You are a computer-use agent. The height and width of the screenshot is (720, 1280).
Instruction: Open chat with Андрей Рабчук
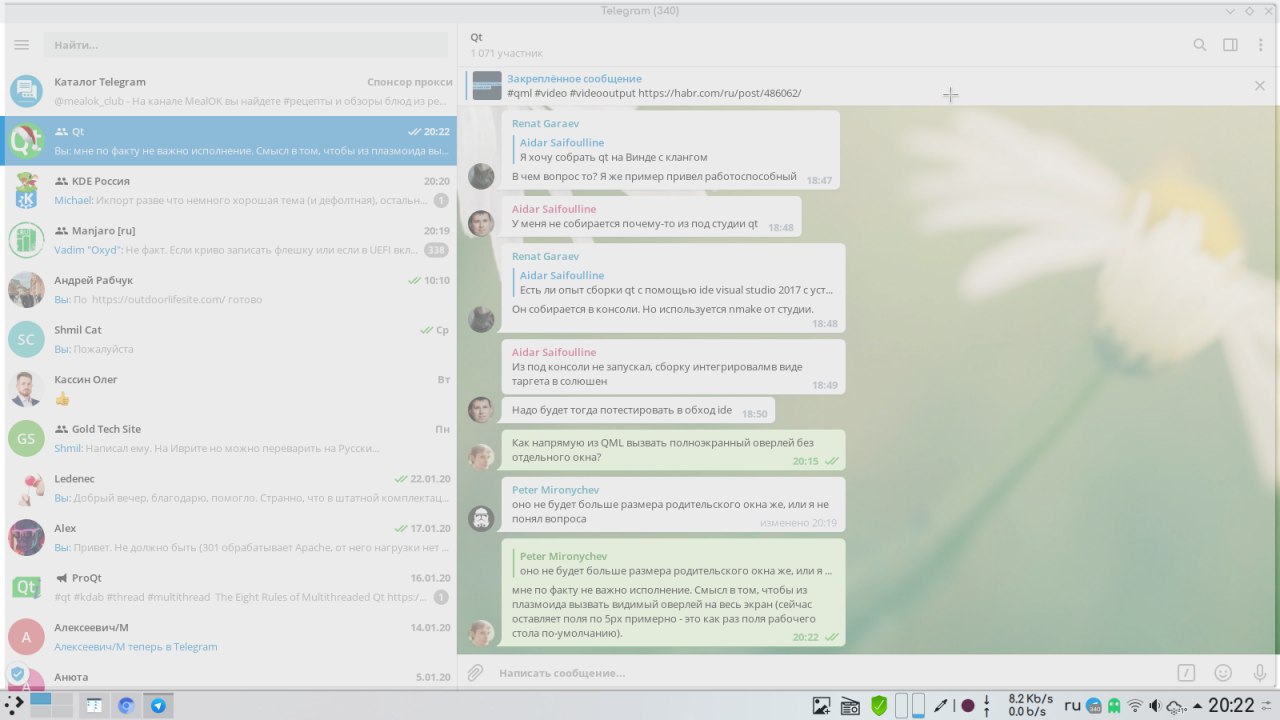click(x=230, y=290)
